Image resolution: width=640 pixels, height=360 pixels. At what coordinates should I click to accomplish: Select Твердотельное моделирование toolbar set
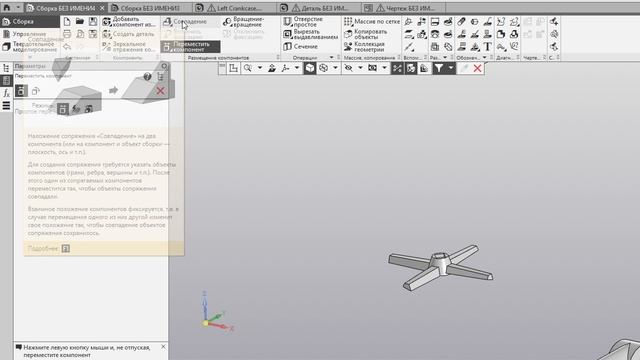coord(30,47)
